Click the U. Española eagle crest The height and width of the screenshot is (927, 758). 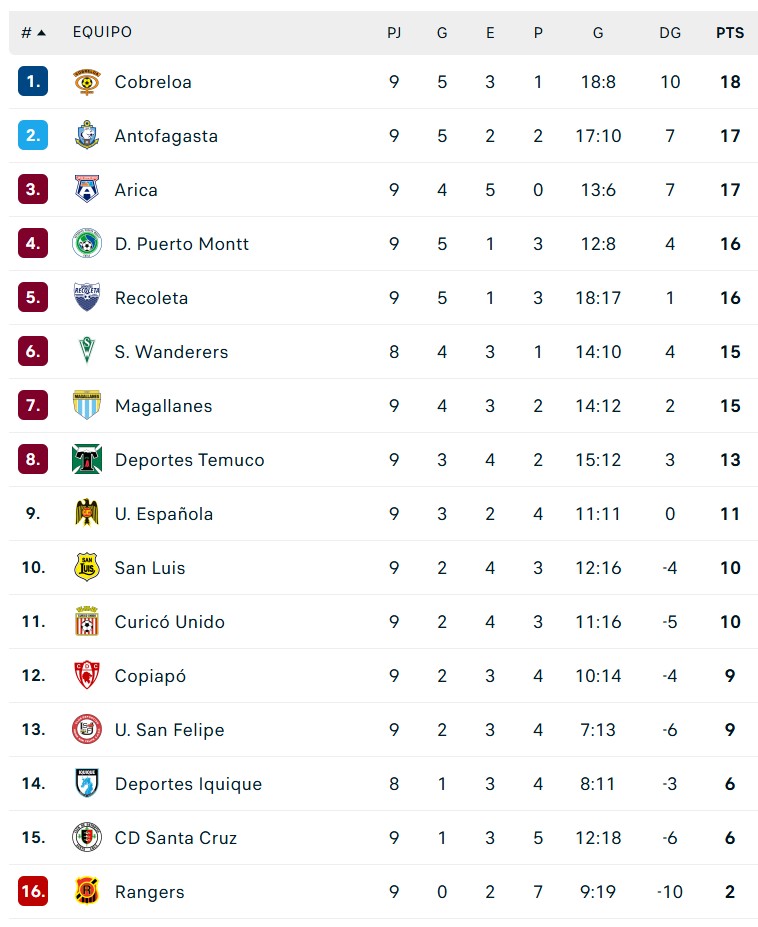pyautogui.click(x=87, y=514)
